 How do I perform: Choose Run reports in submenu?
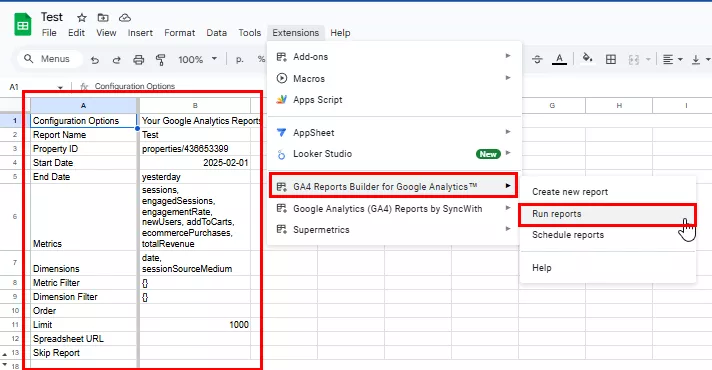click(608, 214)
